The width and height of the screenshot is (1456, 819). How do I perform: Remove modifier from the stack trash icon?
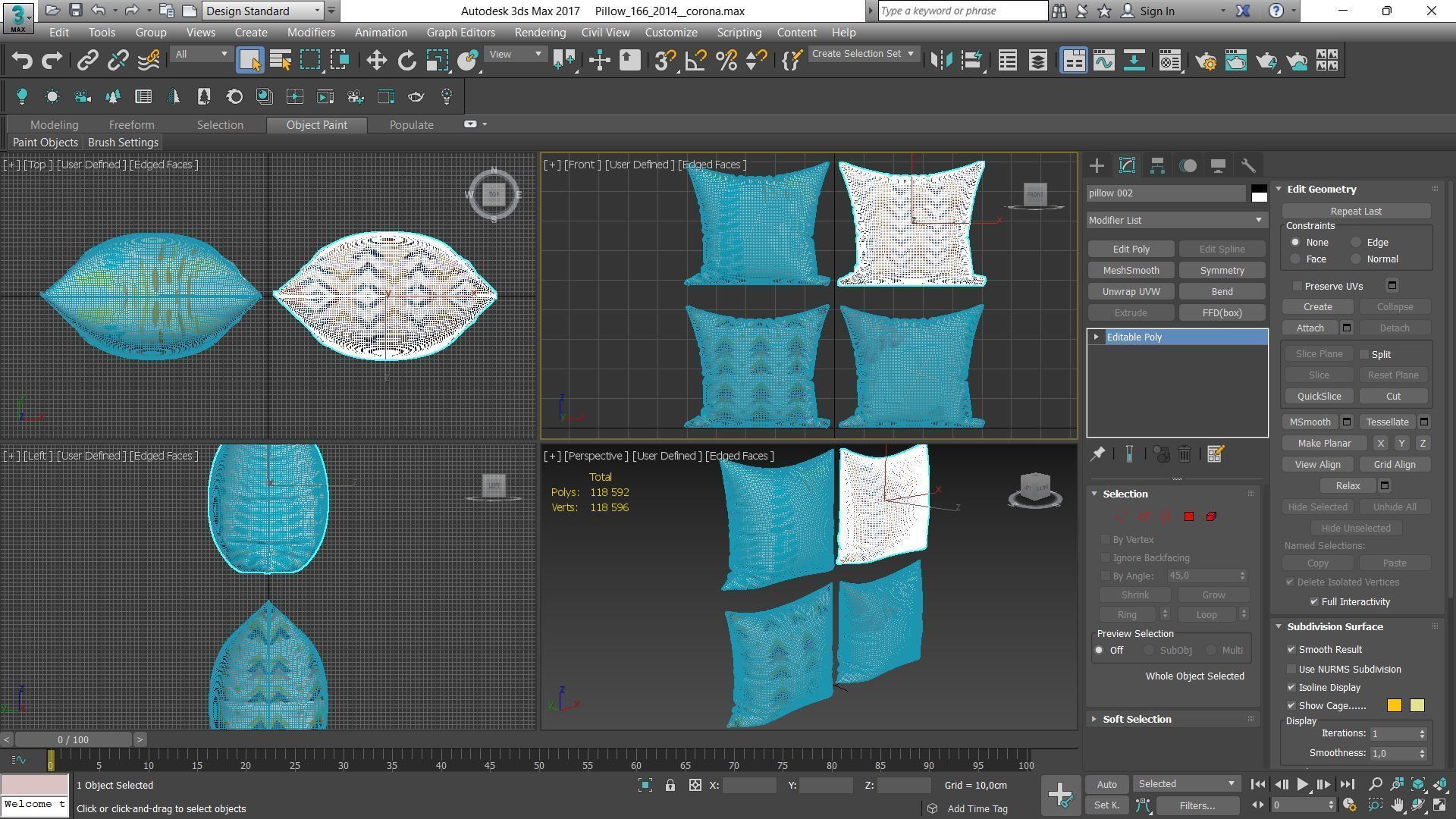click(x=1185, y=454)
